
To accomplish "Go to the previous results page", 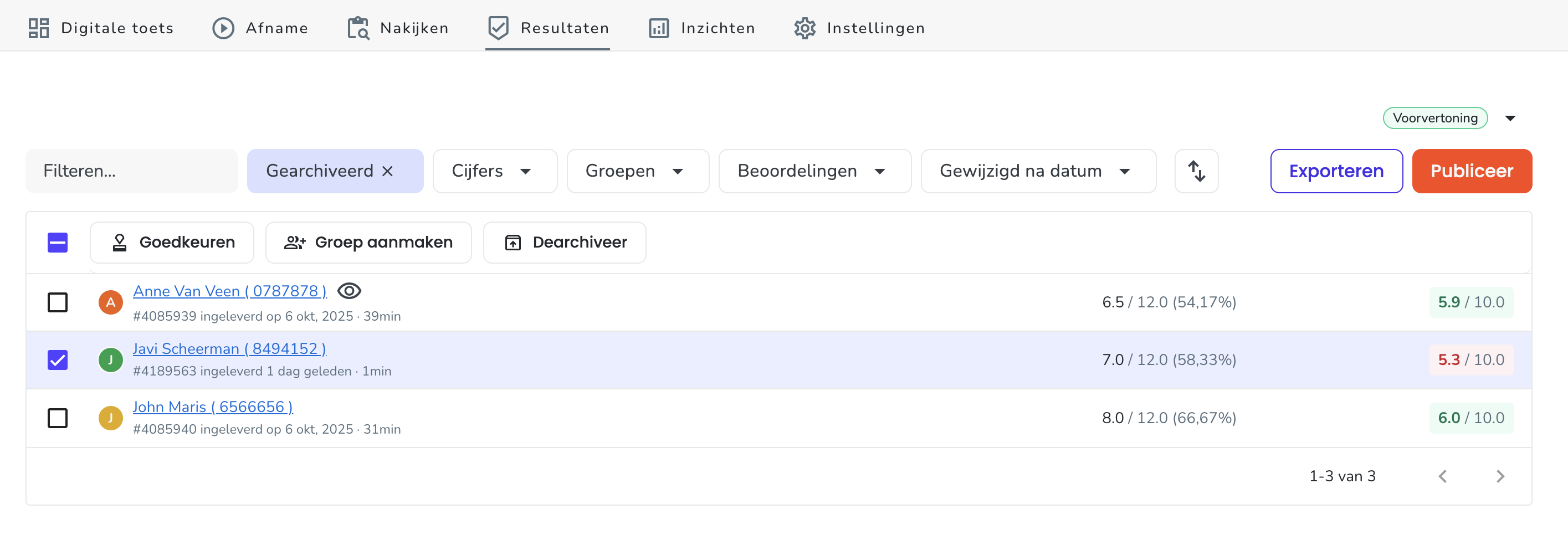I will click(x=1443, y=476).
